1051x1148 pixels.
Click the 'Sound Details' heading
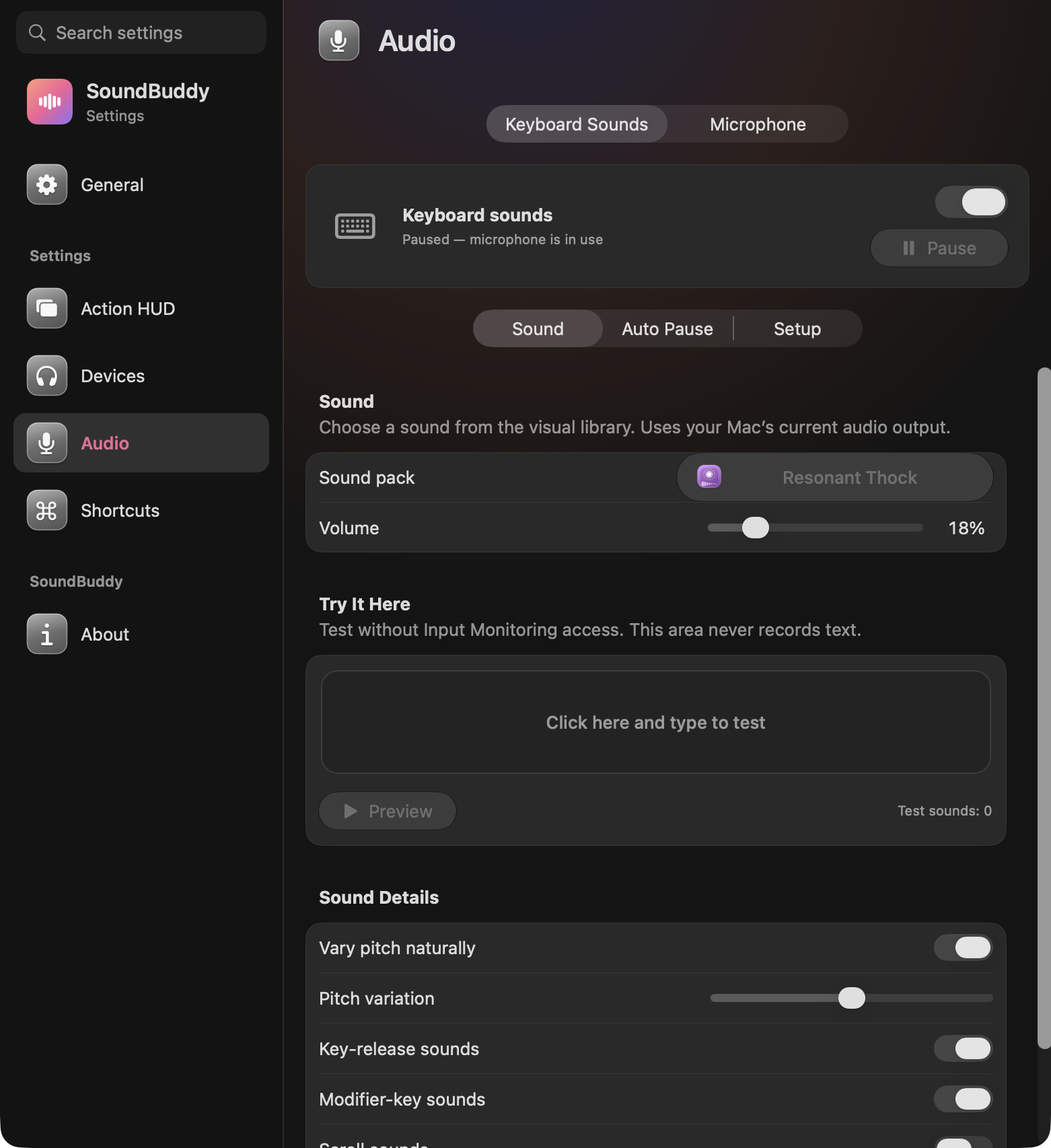(x=379, y=897)
